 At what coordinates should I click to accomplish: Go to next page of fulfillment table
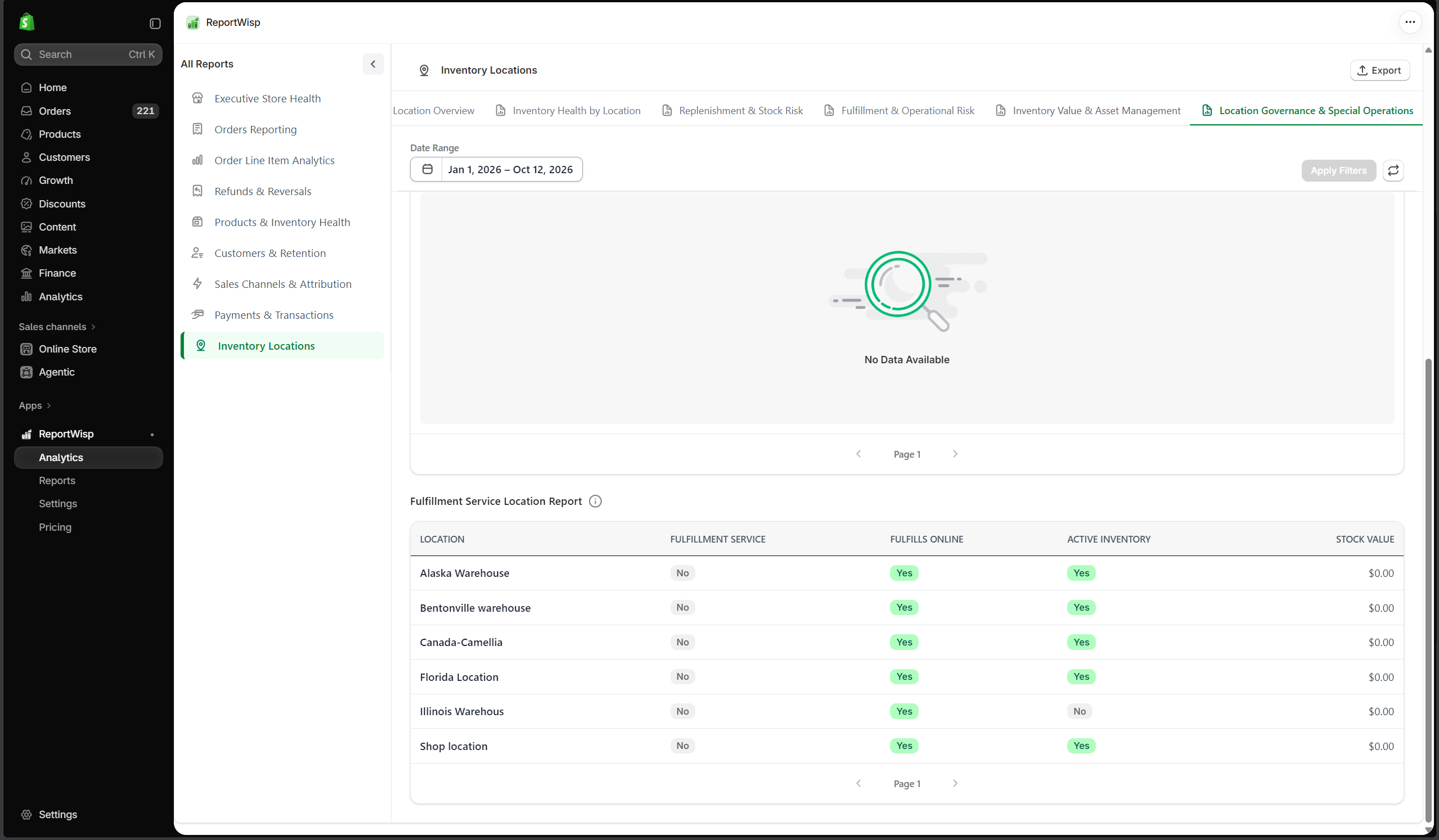[955, 784]
